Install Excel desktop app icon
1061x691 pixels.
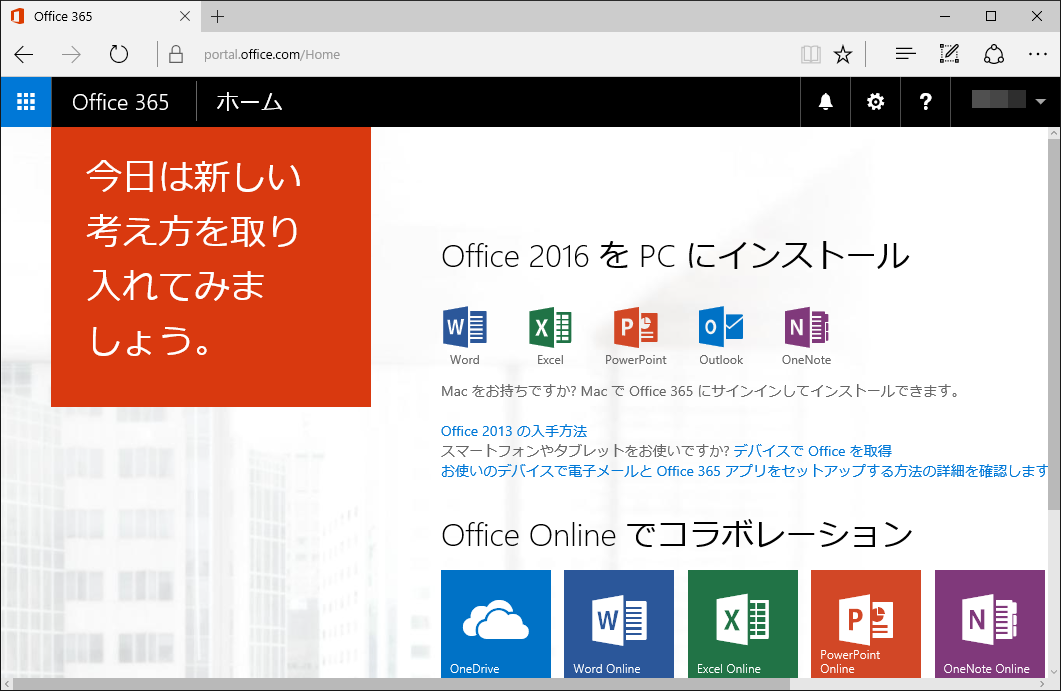550,327
